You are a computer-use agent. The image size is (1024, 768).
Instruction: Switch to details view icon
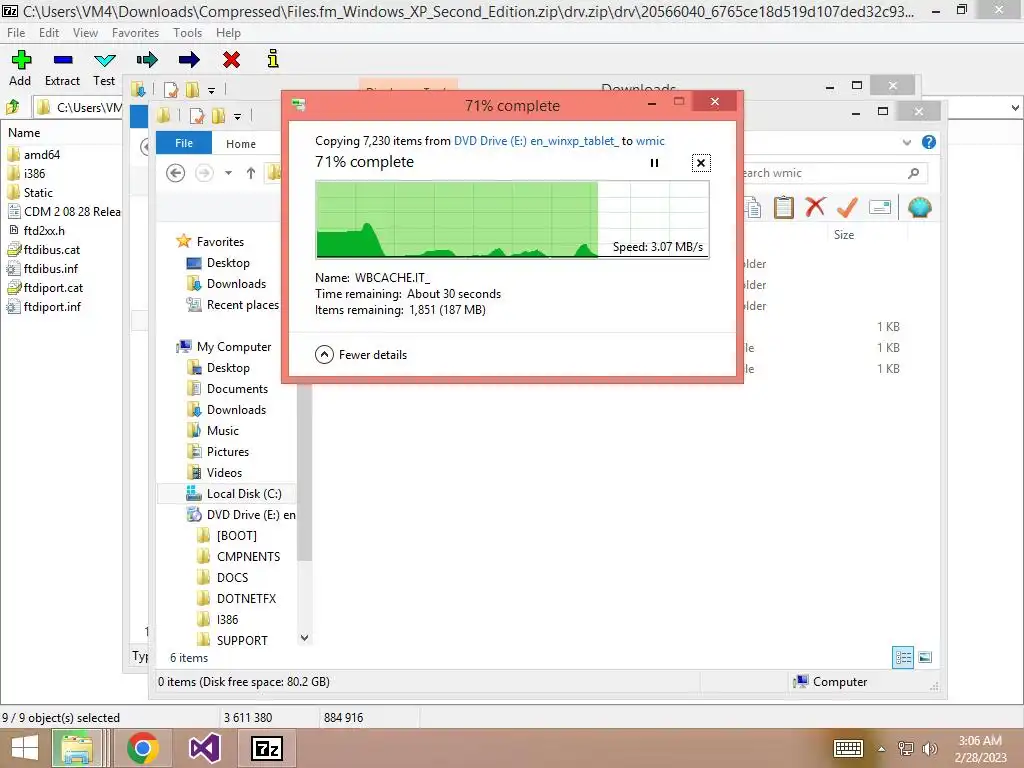tap(903, 657)
